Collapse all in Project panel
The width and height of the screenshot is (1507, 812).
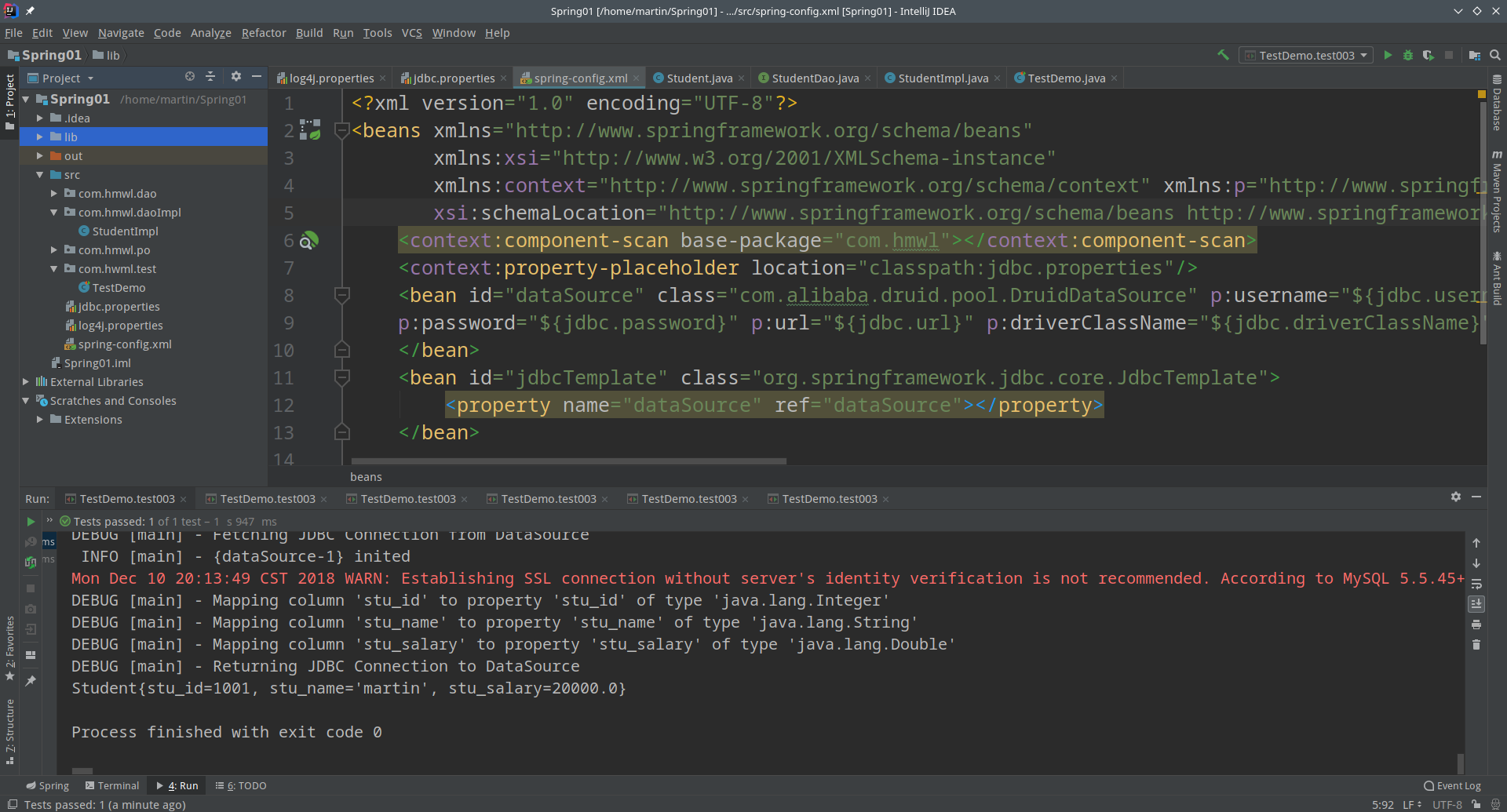pos(210,77)
